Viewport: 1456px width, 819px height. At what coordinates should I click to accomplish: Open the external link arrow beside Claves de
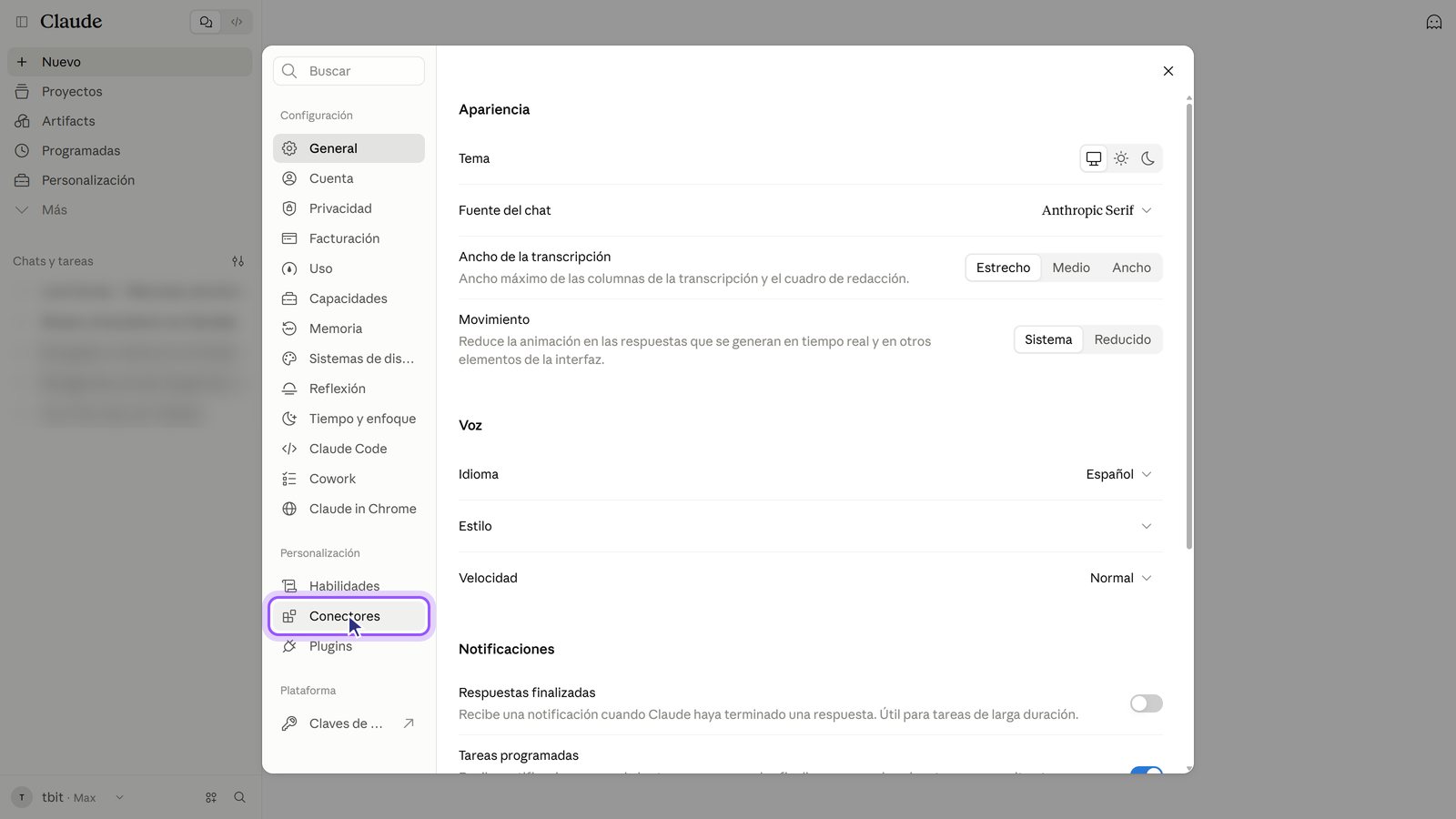pos(409,723)
